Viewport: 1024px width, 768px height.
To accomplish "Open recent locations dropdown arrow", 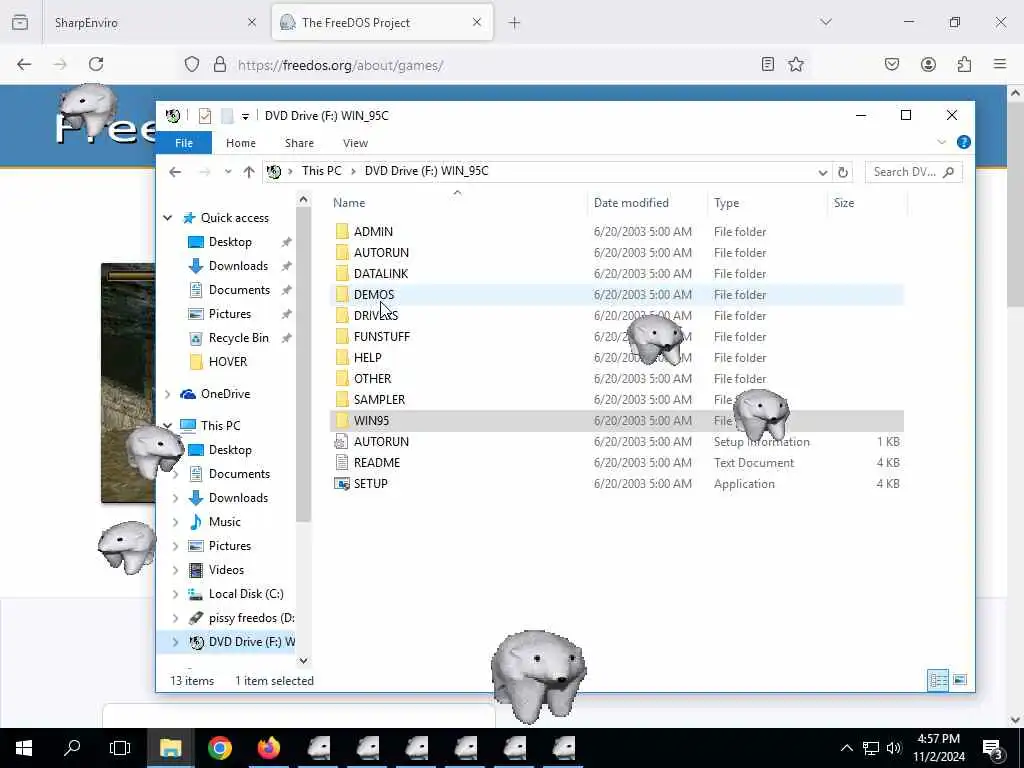I will [228, 172].
